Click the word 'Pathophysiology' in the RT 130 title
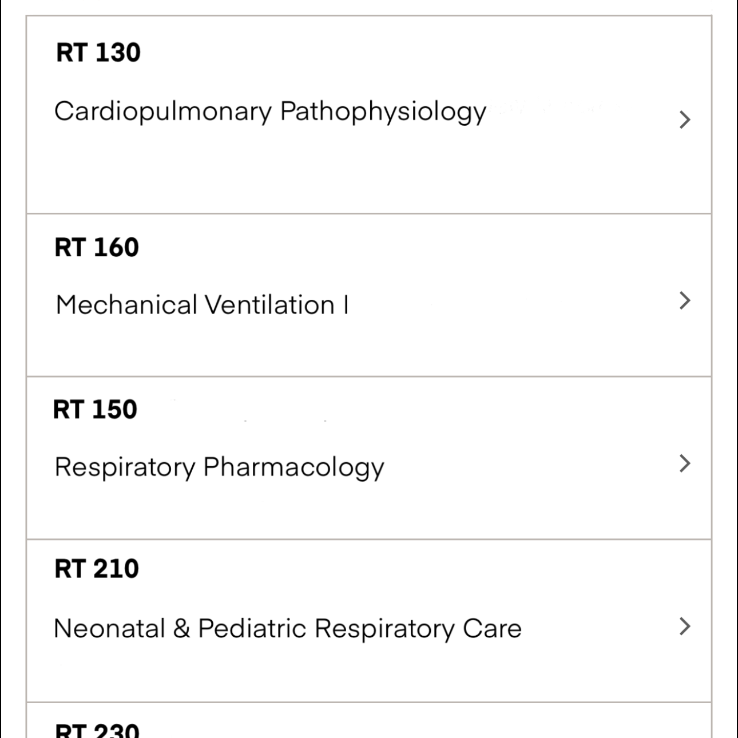738x738 pixels. (383, 112)
